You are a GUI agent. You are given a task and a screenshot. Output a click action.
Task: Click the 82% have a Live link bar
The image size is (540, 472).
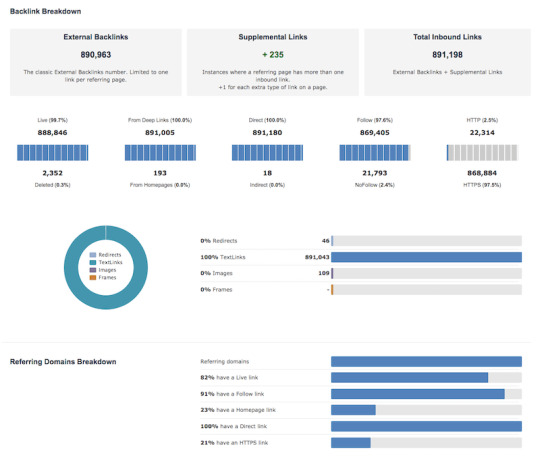(x=426, y=378)
